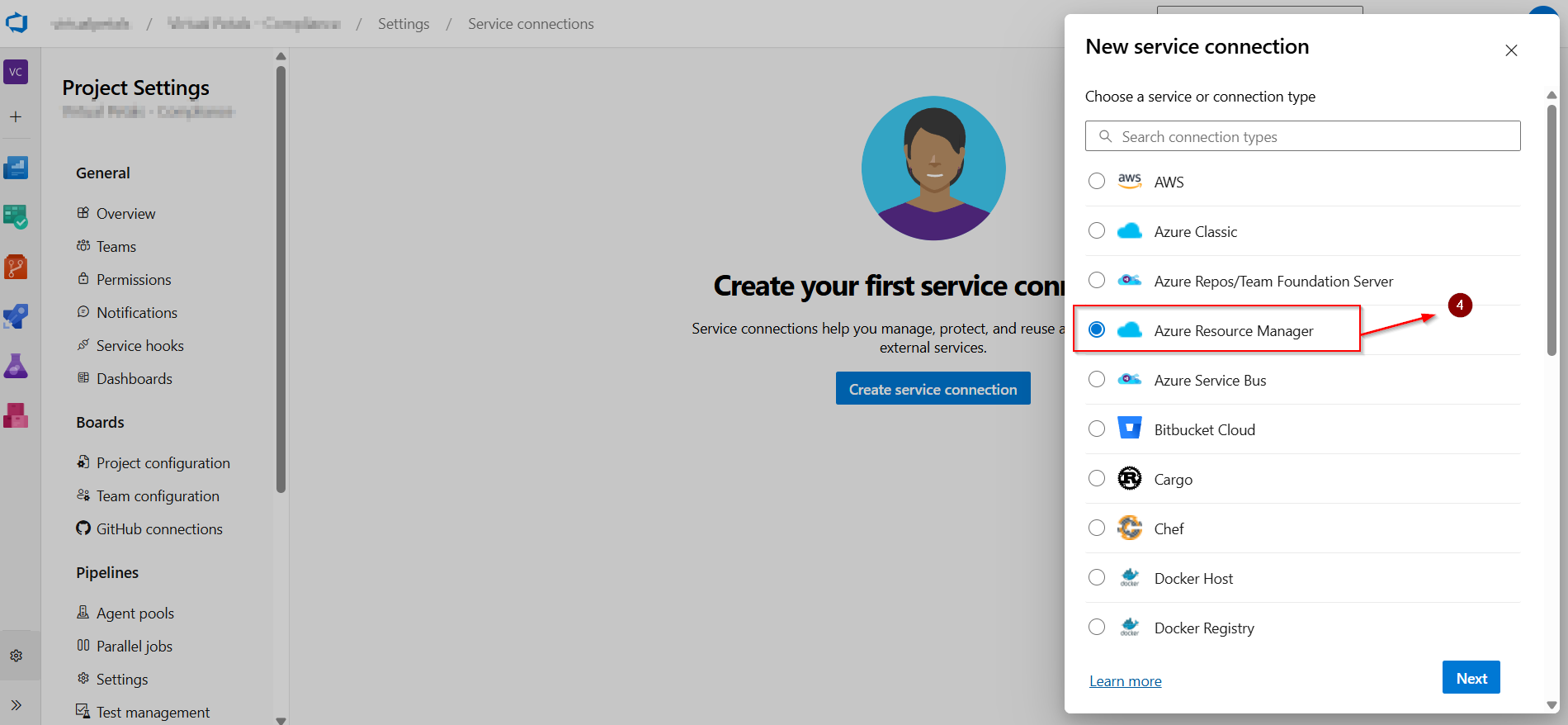Click the search magnifier icon in connection types
The image size is (1568, 725).
1105,136
